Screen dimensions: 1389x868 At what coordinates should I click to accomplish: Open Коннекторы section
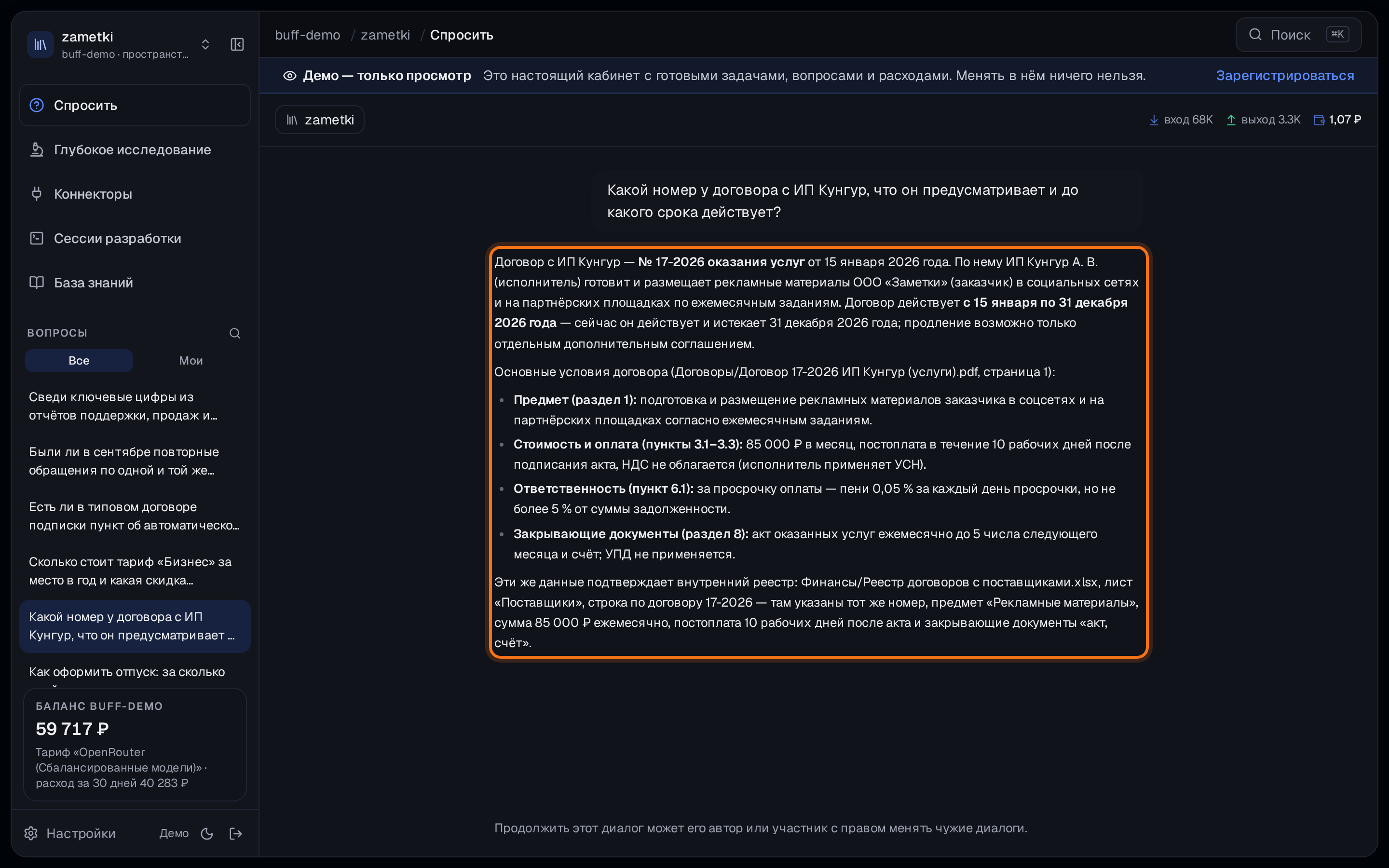point(135,194)
